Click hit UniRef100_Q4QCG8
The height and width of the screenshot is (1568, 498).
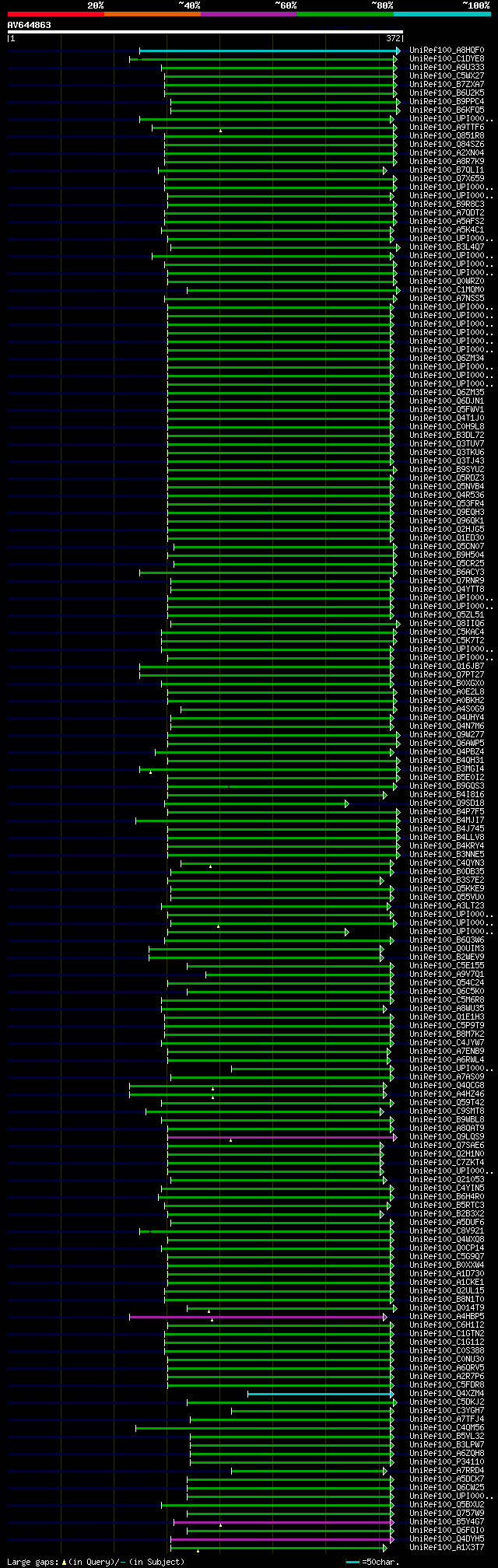tap(447, 1086)
